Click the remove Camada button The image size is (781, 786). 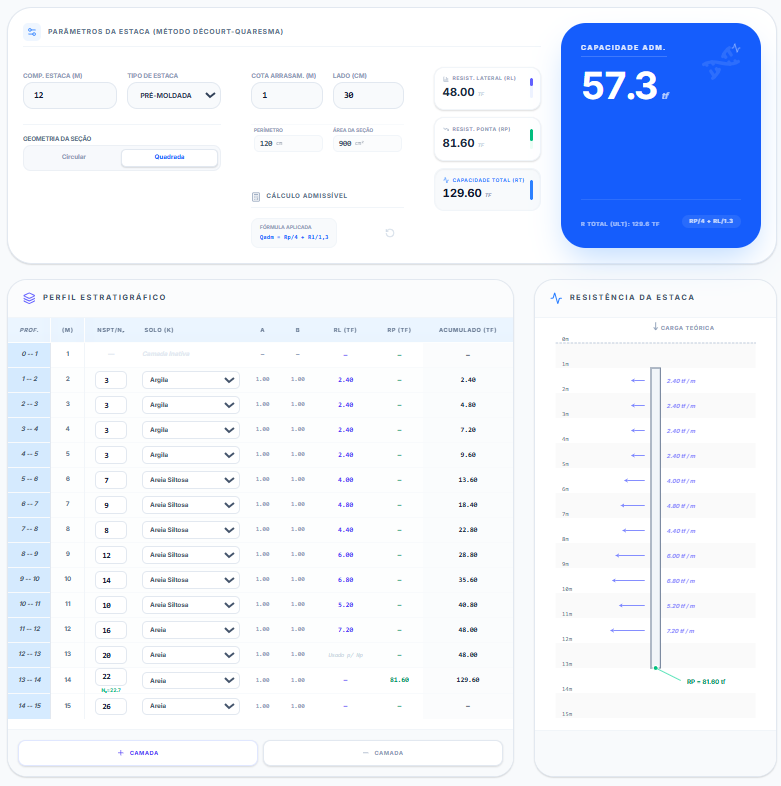382,753
